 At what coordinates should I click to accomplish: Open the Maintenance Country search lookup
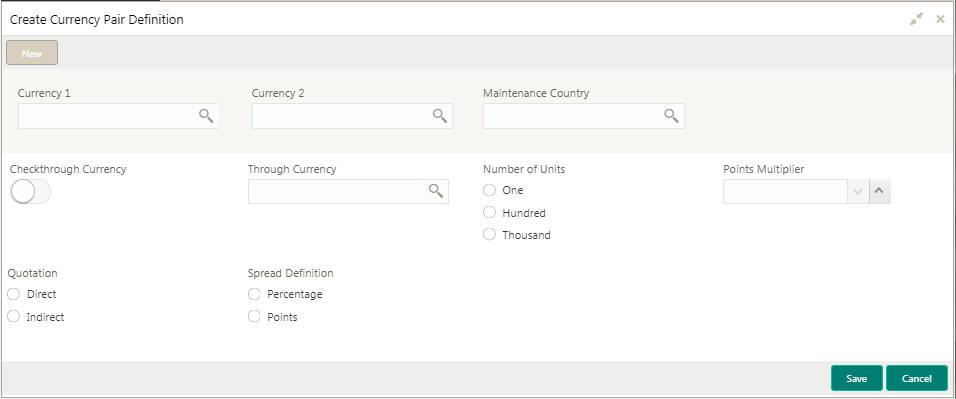pyautogui.click(x=671, y=116)
